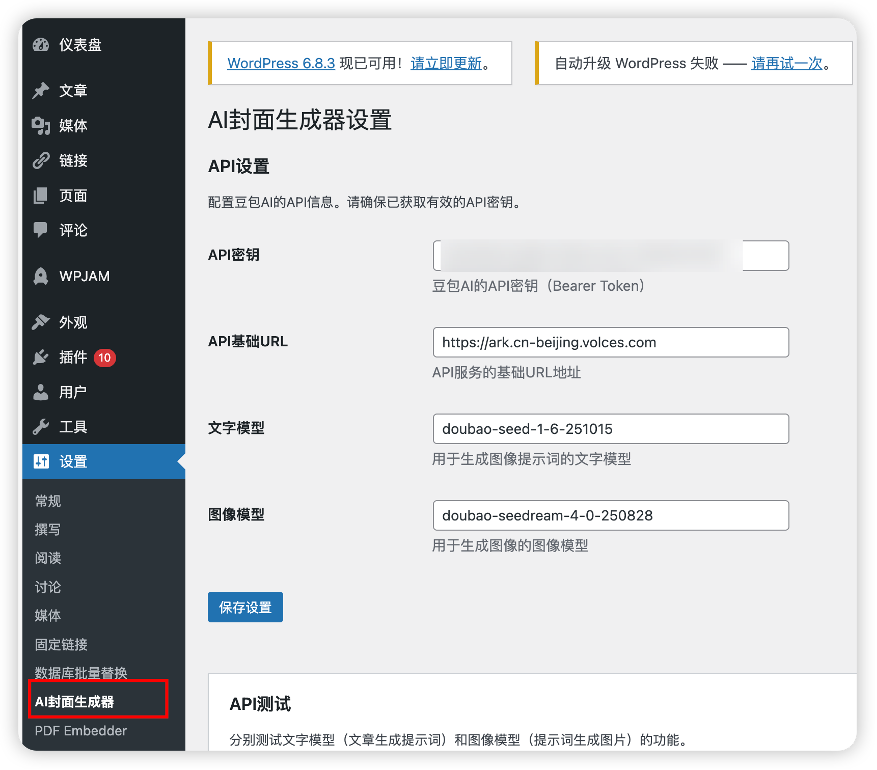The height and width of the screenshot is (770, 877).
Task: Select the 图像模型 text field
Action: [610, 516]
